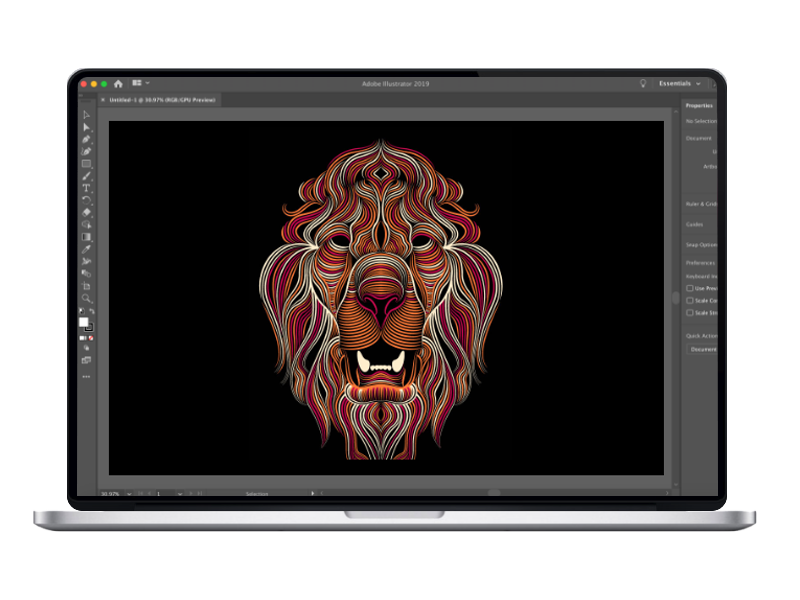Open the Essentials workspace switcher
The height and width of the screenshot is (600, 800).
(x=679, y=83)
